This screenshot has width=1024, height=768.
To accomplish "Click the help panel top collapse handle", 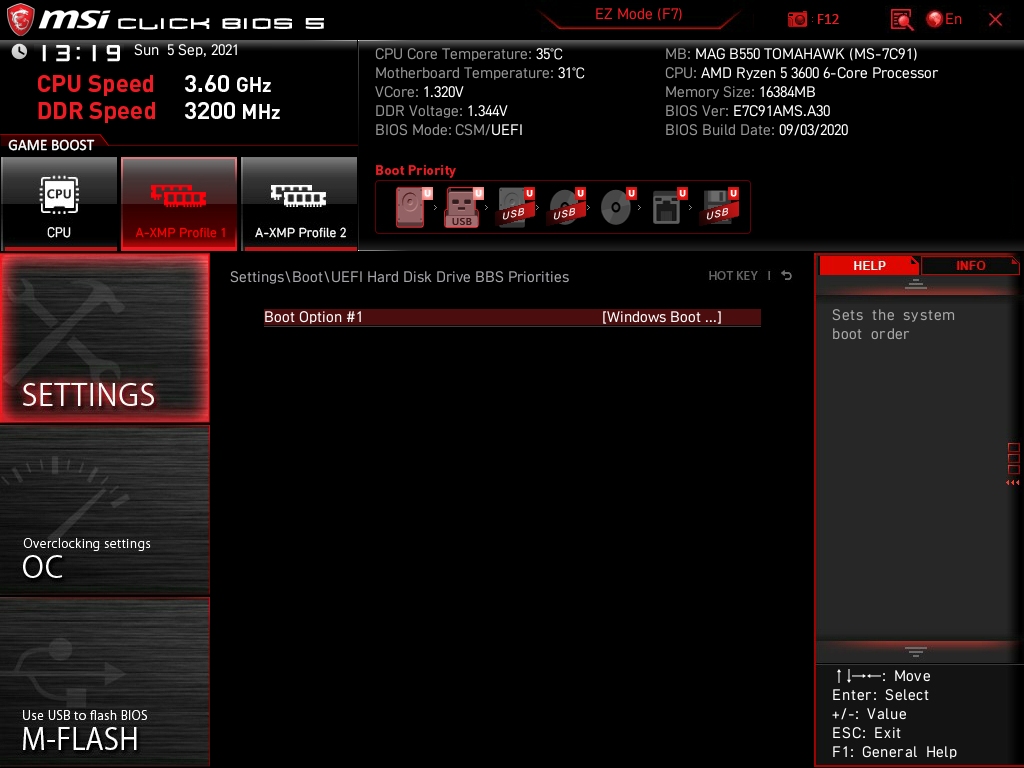I will [x=916, y=284].
